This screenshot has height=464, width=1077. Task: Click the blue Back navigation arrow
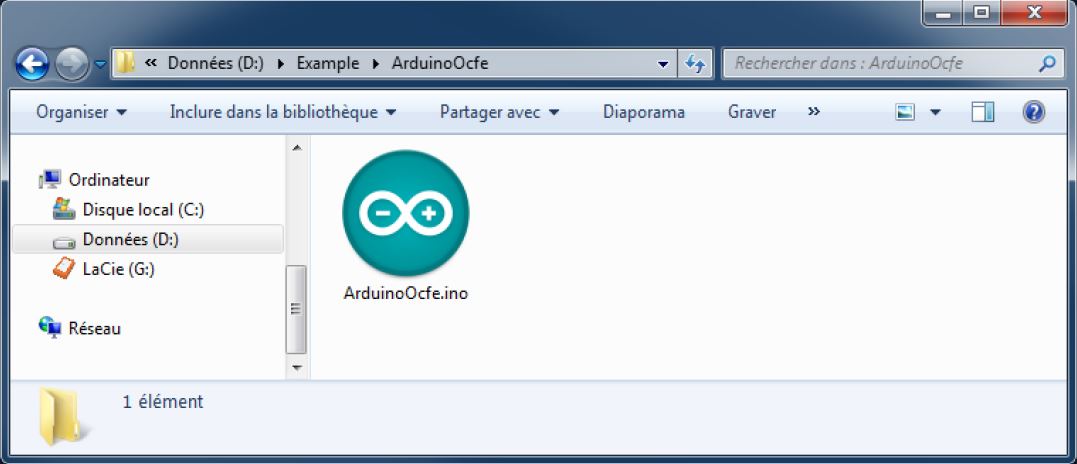(32, 65)
